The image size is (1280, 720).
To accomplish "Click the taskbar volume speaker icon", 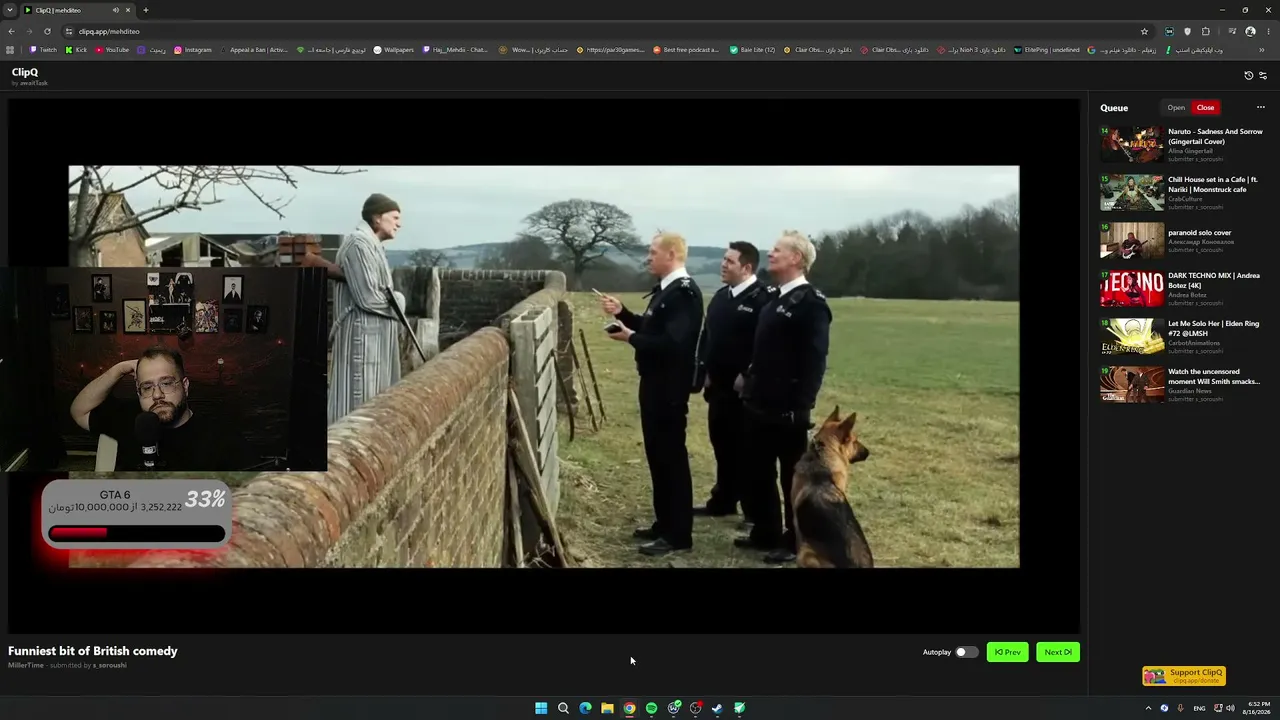I will (x=1230, y=708).
